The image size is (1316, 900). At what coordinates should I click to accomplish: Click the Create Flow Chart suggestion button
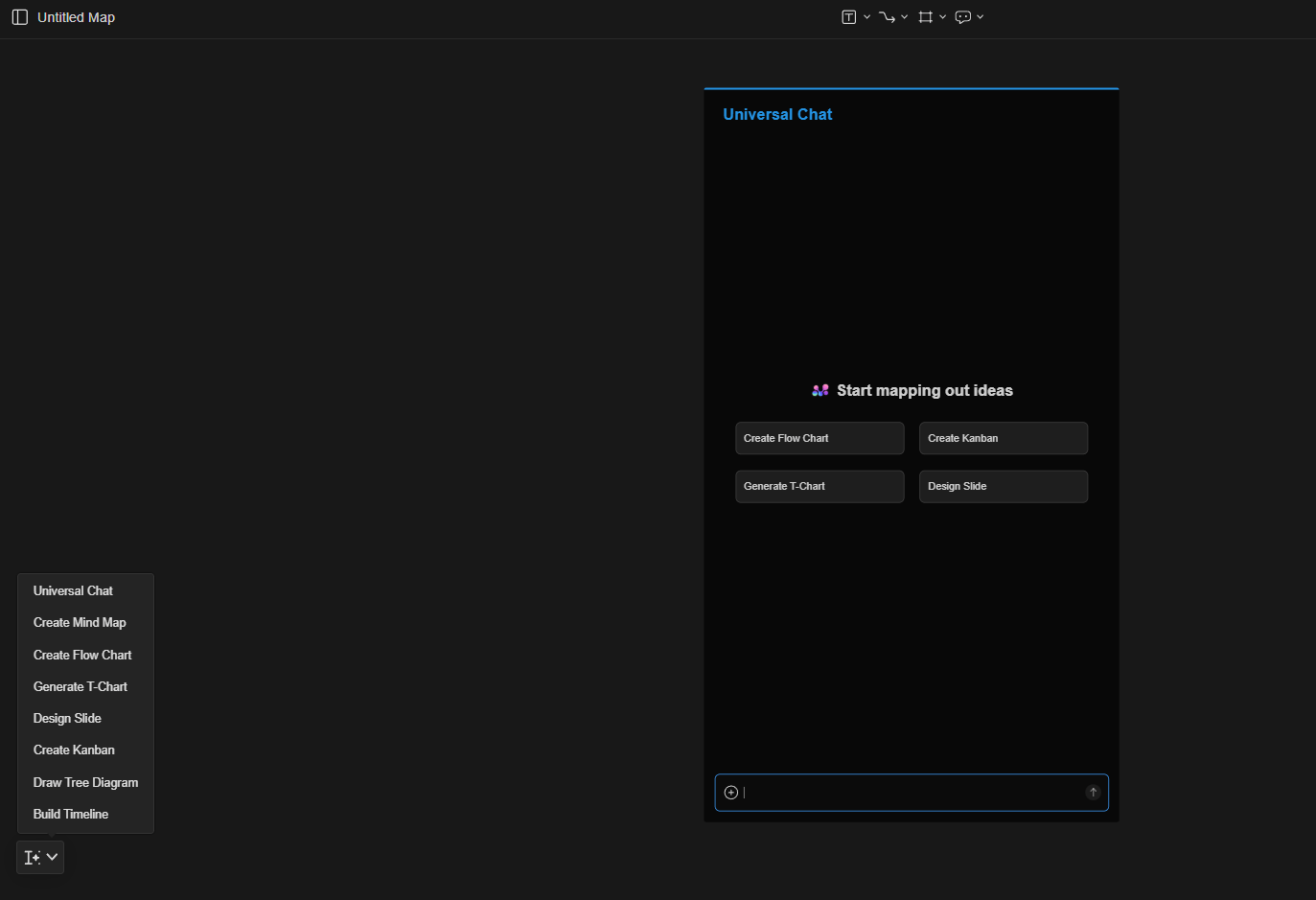click(820, 438)
